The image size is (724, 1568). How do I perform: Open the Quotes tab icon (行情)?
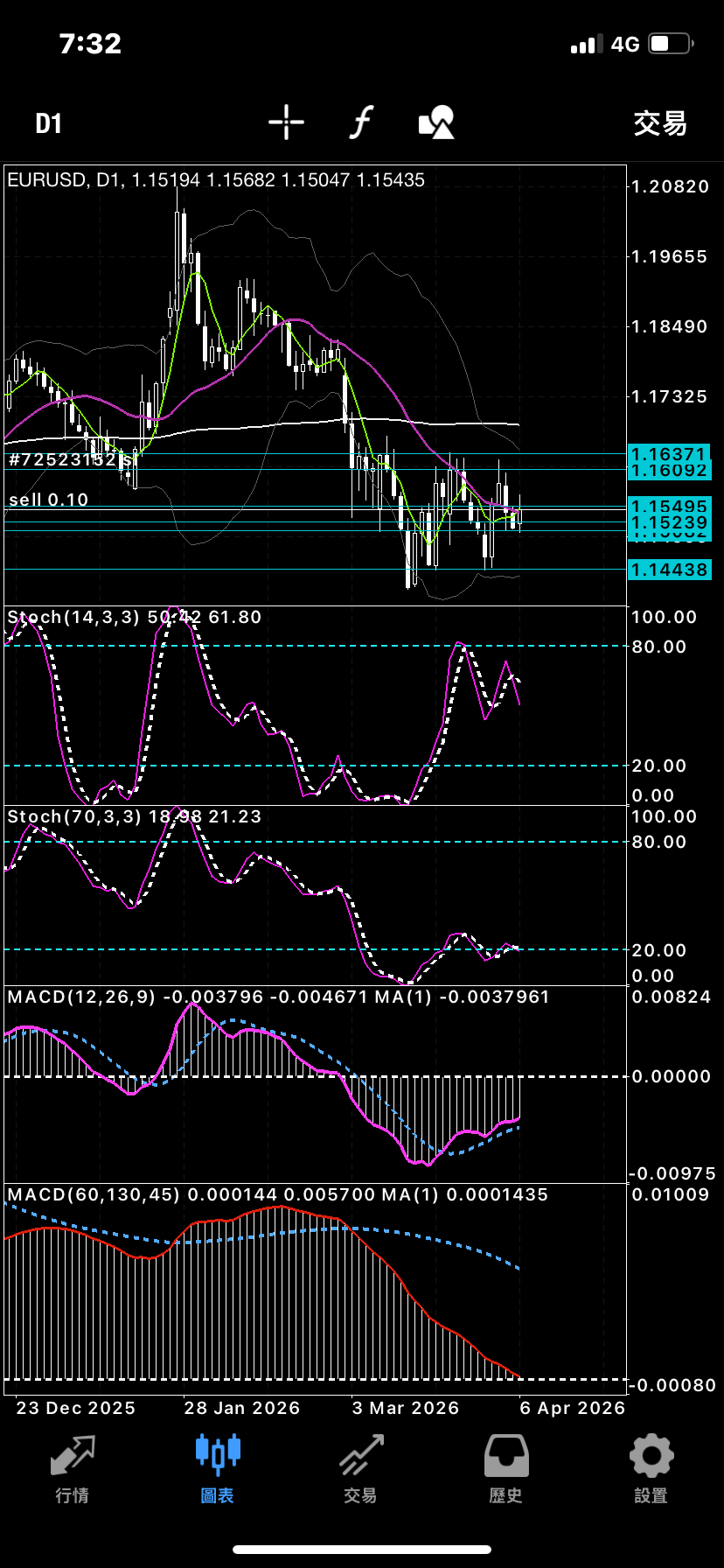(73, 1470)
